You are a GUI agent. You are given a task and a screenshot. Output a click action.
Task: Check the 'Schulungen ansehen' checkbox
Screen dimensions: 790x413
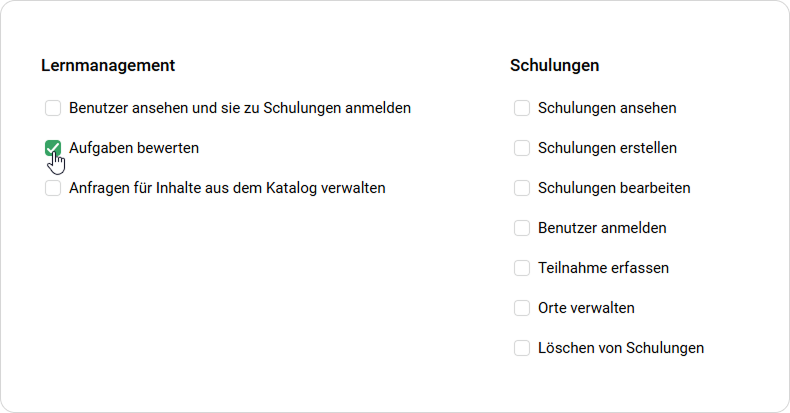[522, 108]
